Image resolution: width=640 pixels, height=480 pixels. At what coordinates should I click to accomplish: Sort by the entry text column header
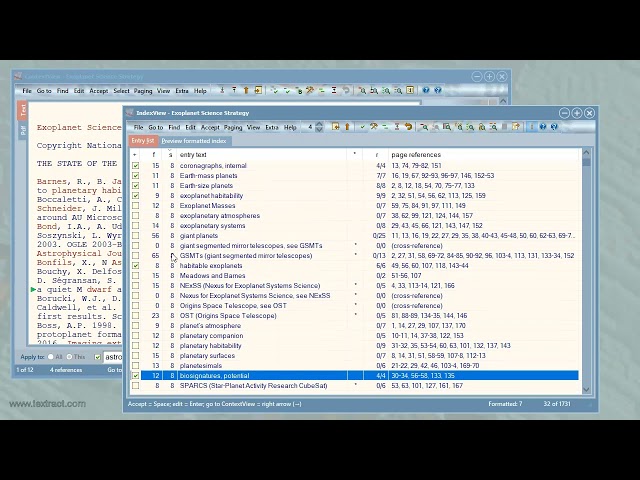193,155
